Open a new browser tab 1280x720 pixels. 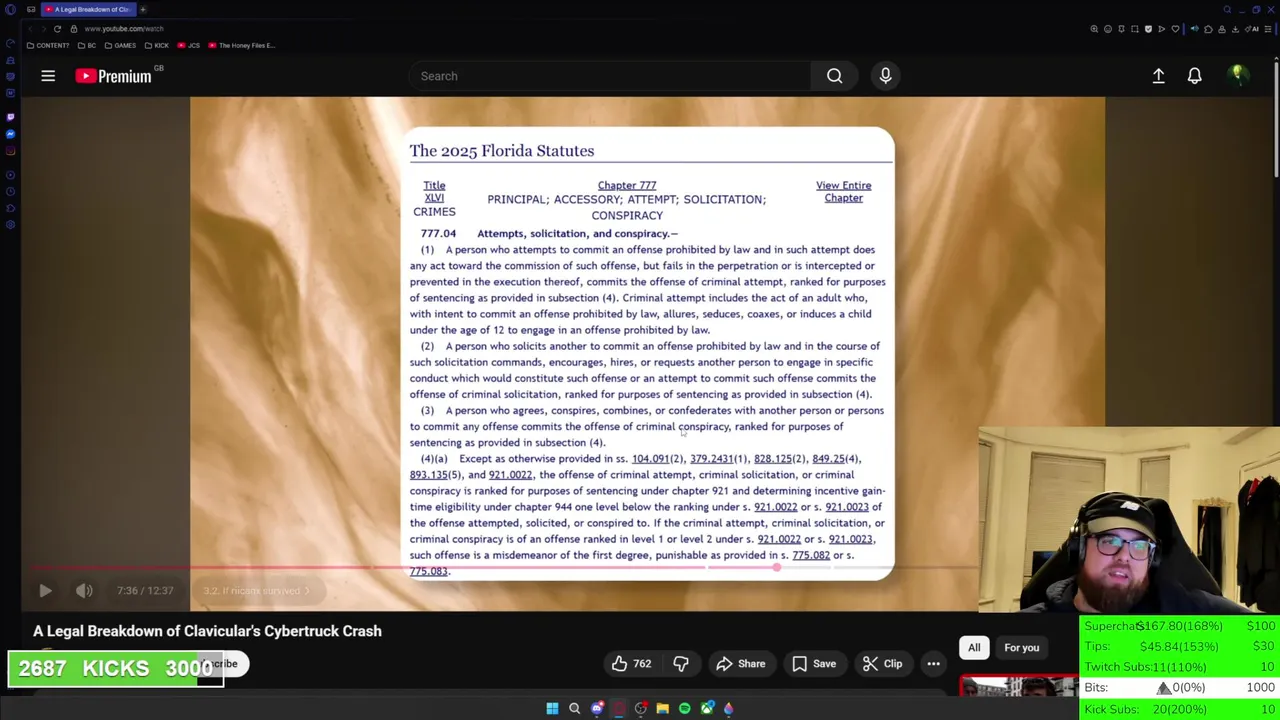click(x=143, y=9)
